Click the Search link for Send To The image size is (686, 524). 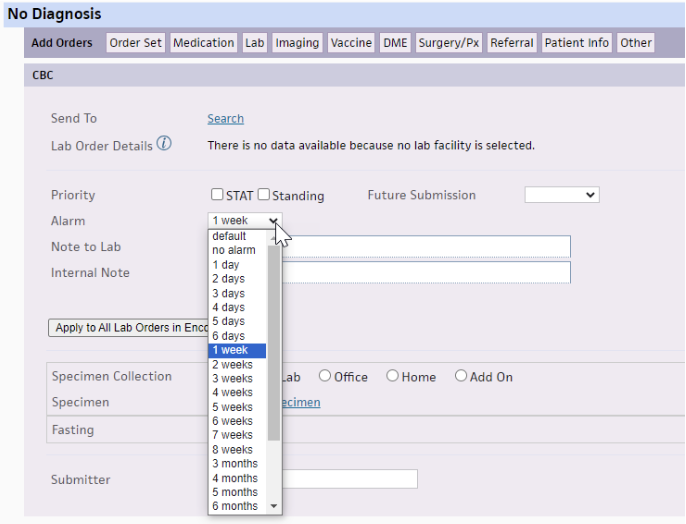[x=226, y=119]
